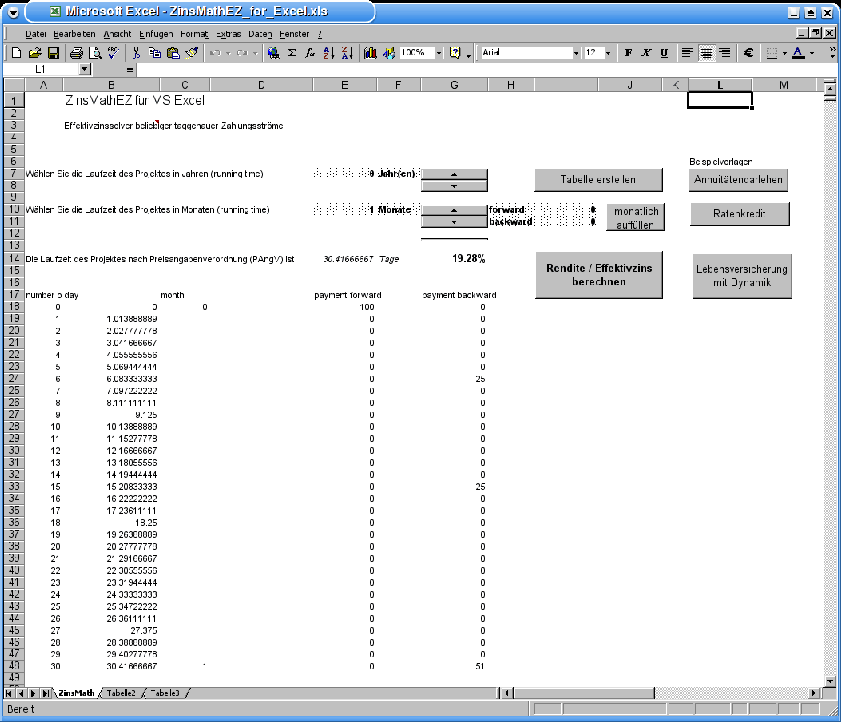Open Print Preview
Screen dimensions: 841x722
[95, 53]
